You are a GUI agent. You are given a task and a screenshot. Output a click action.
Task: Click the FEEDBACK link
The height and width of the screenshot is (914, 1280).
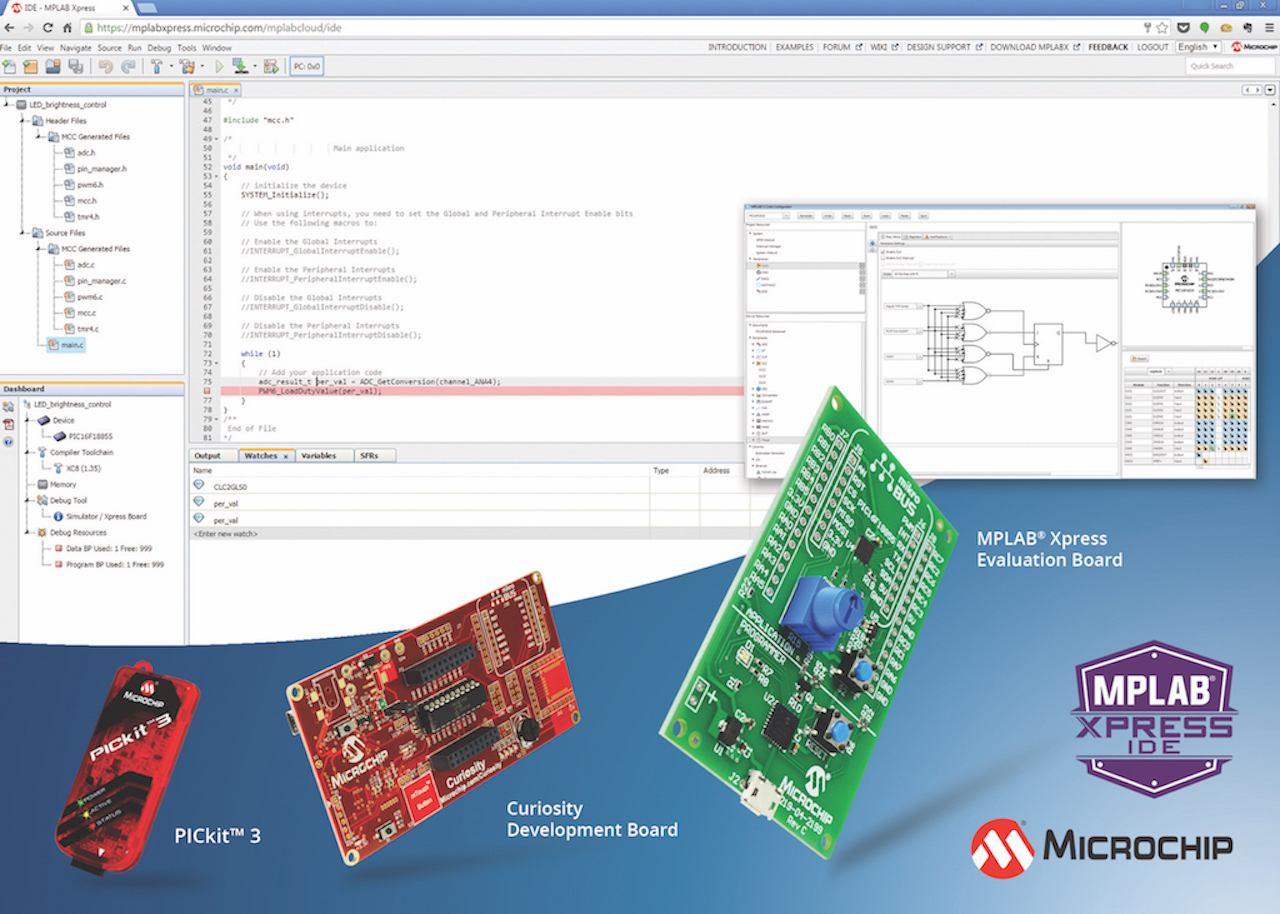[x=1108, y=47]
